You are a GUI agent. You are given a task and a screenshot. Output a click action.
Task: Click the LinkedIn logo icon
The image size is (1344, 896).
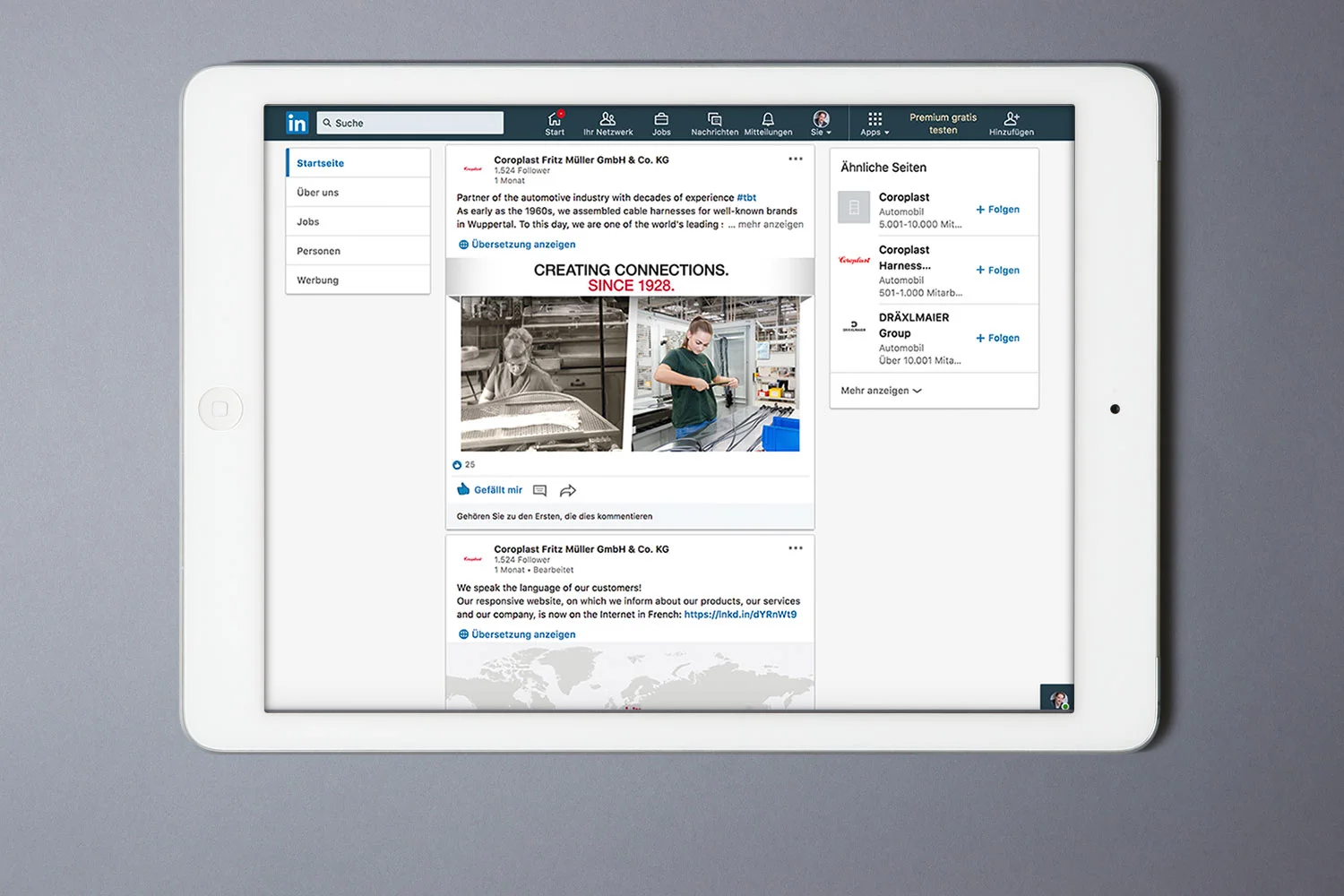[297, 123]
